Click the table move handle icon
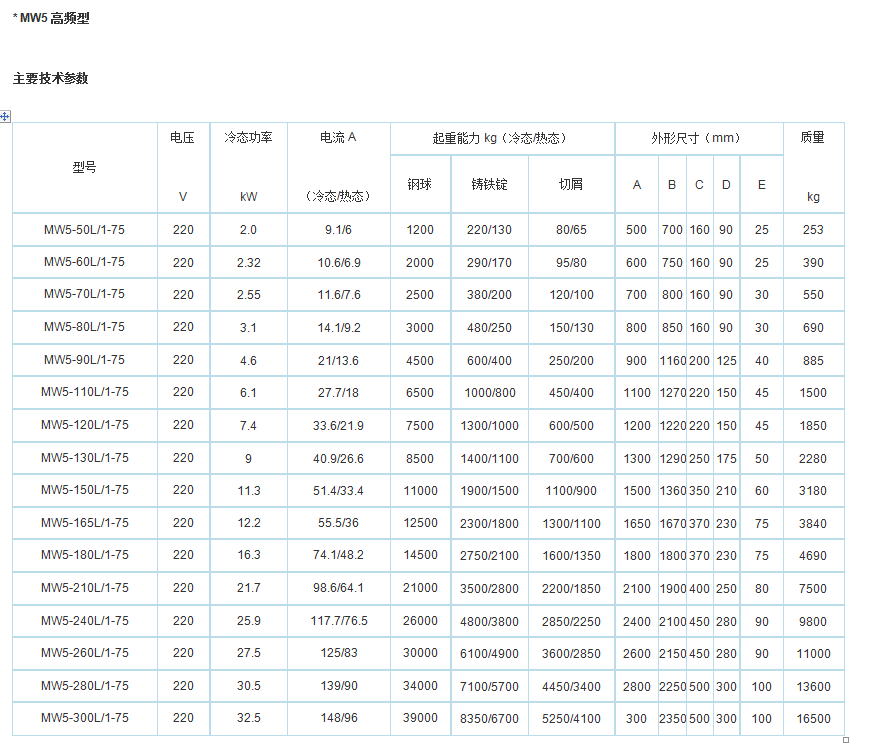 coord(5,117)
